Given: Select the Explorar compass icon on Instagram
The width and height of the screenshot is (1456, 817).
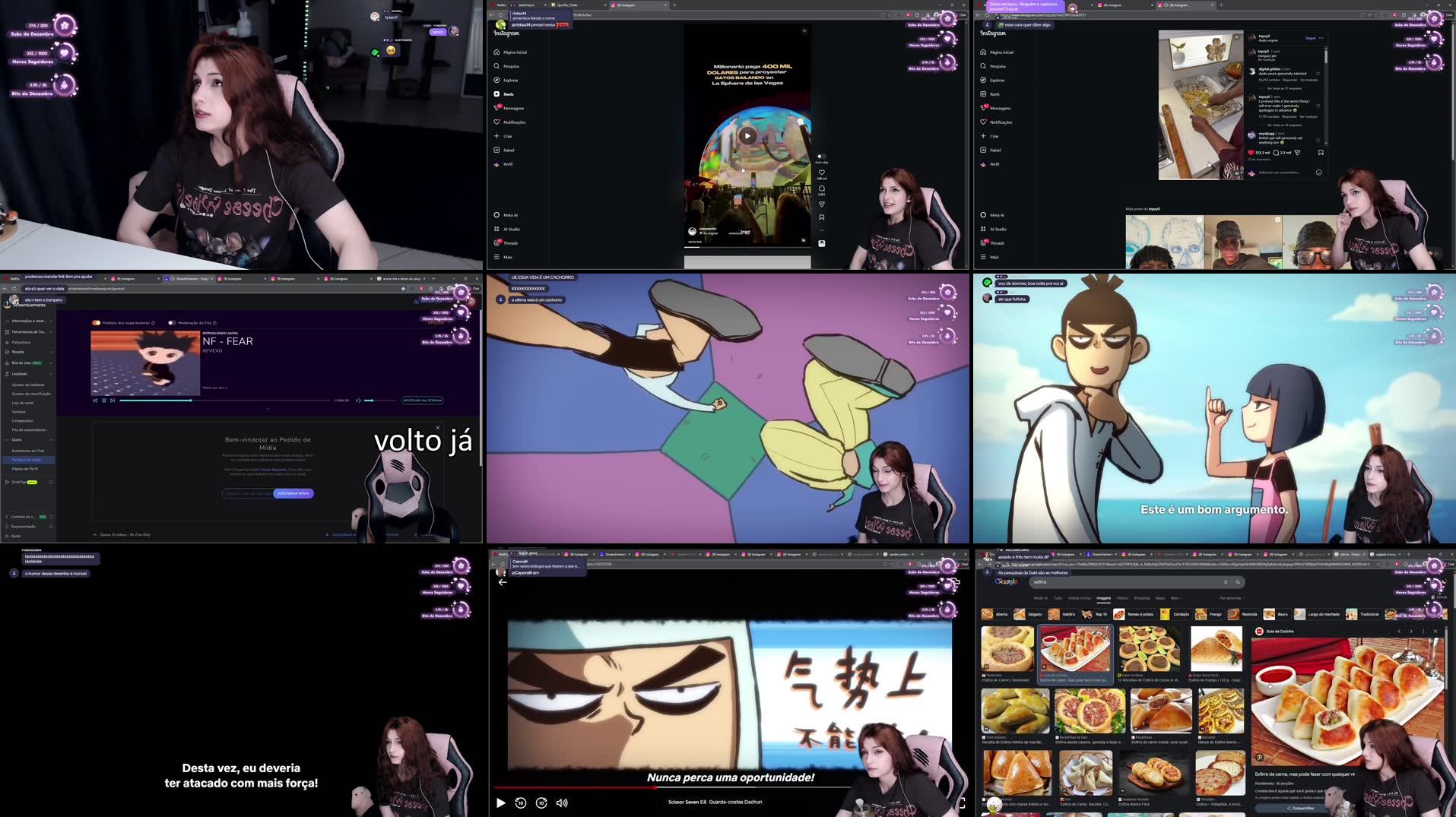Looking at the screenshot, I should coord(497,80).
